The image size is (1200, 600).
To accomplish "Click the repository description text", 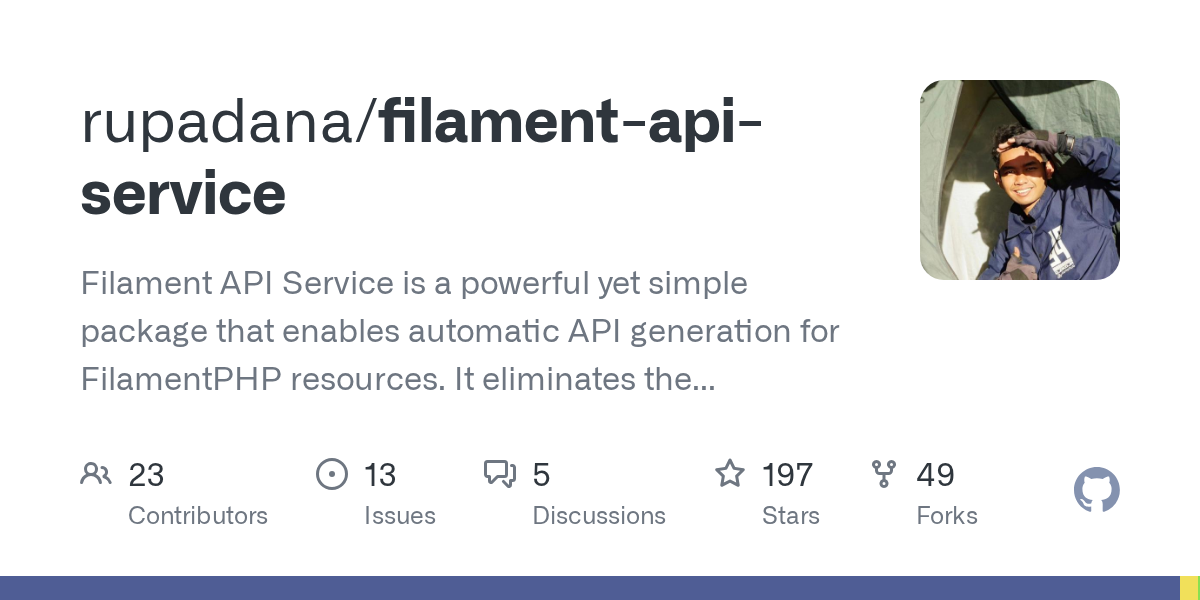I will coord(460,331).
